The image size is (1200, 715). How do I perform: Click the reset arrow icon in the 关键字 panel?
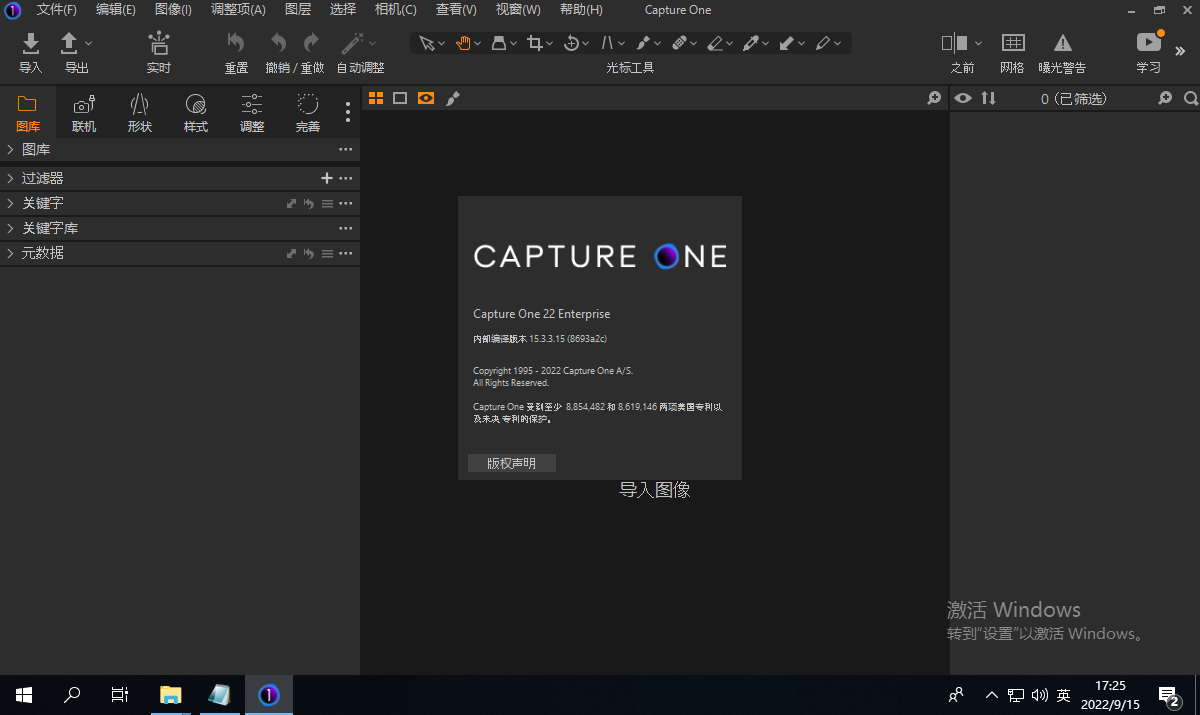coord(309,203)
